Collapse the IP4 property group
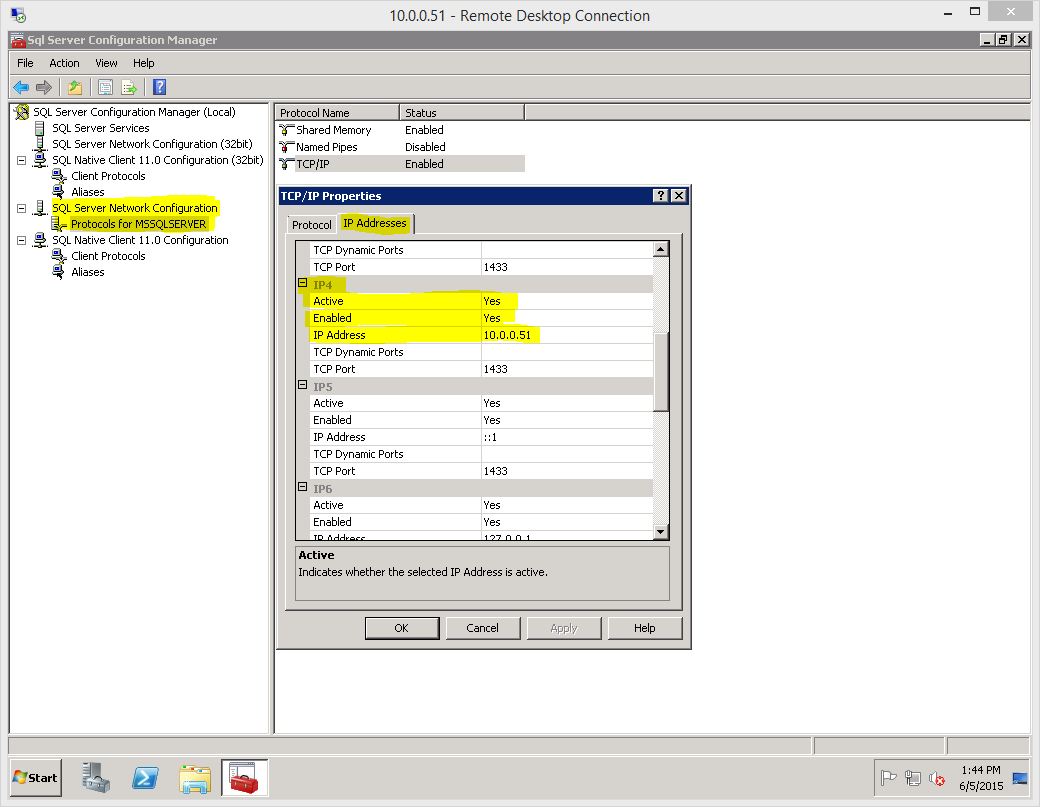 (x=302, y=283)
